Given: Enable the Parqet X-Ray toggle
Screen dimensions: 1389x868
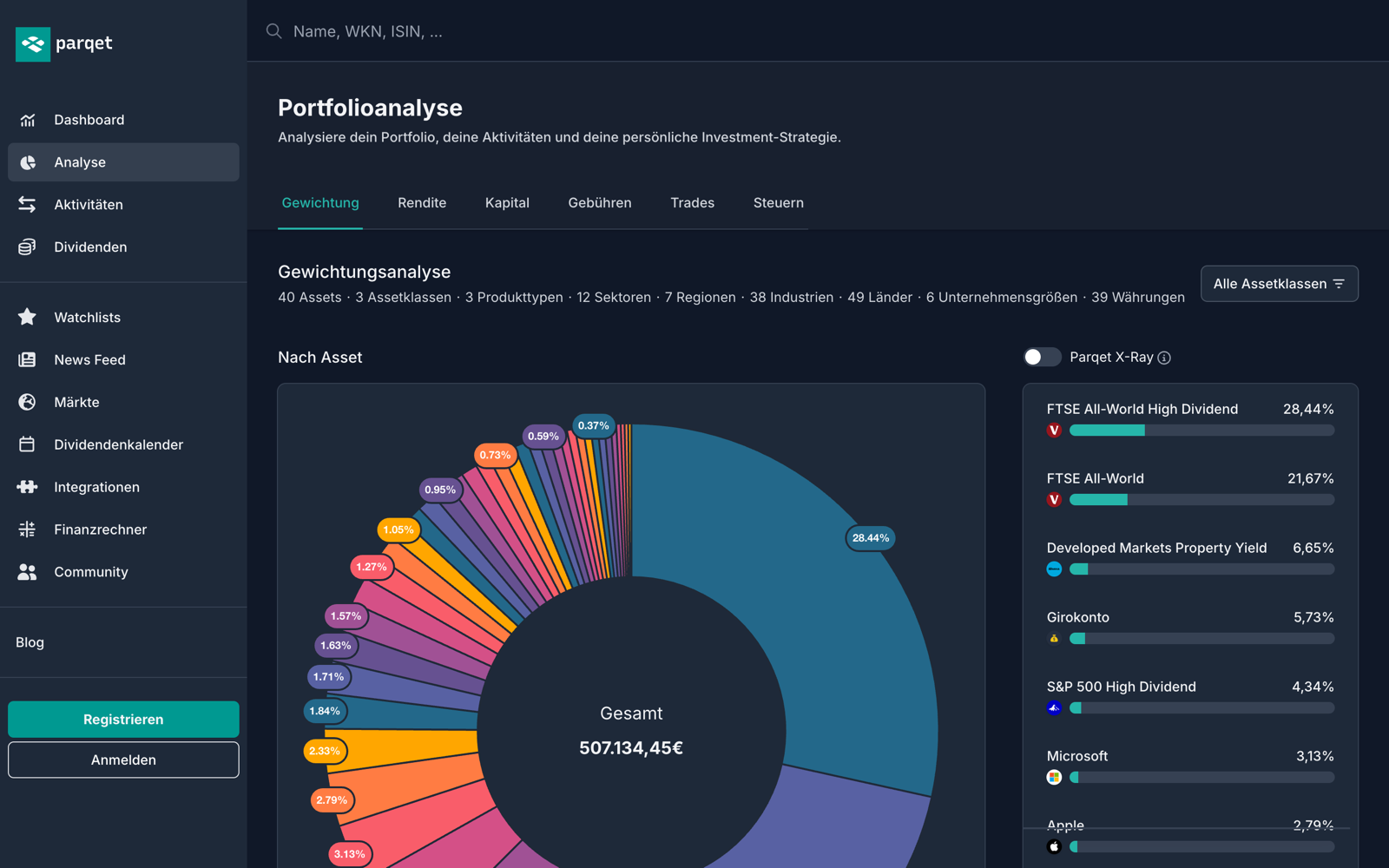Looking at the screenshot, I should click(1042, 357).
